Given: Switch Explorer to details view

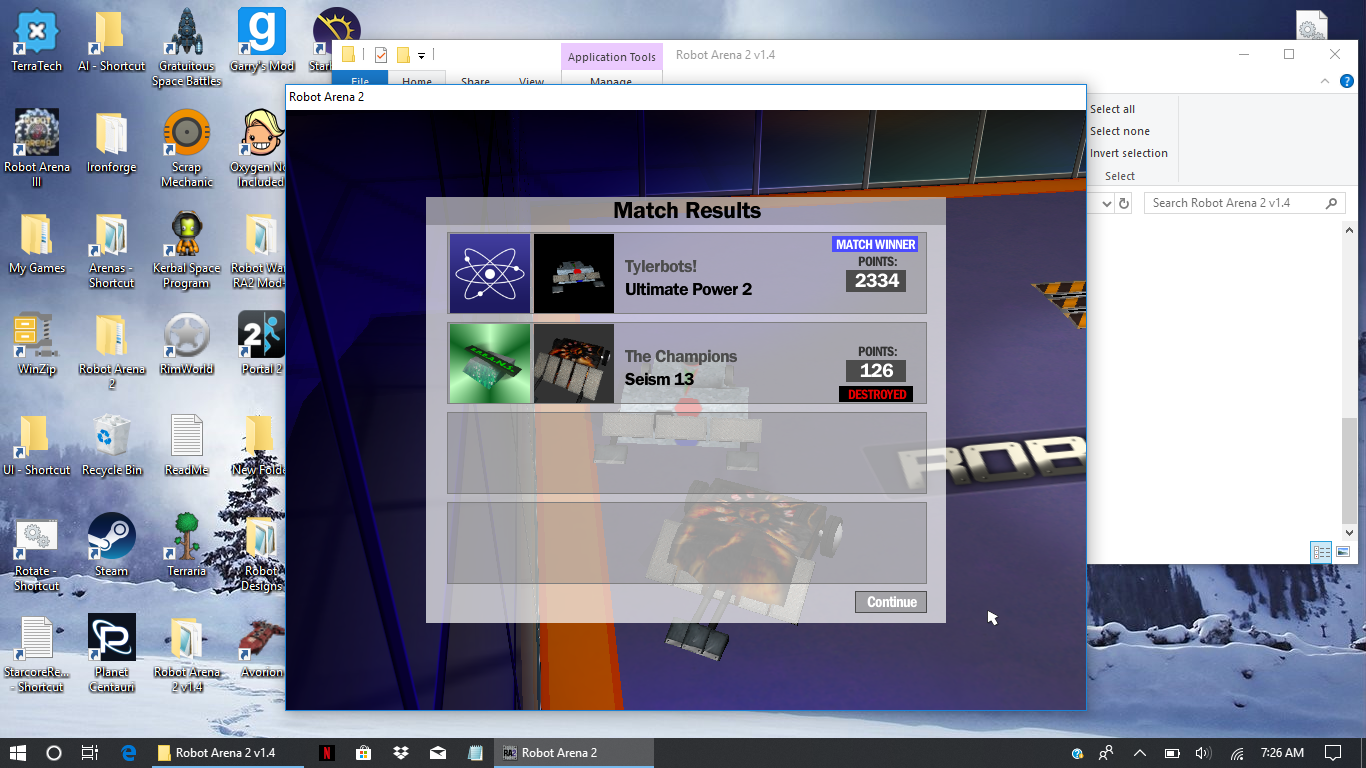Looking at the screenshot, I should click(x=1320, y=552).
